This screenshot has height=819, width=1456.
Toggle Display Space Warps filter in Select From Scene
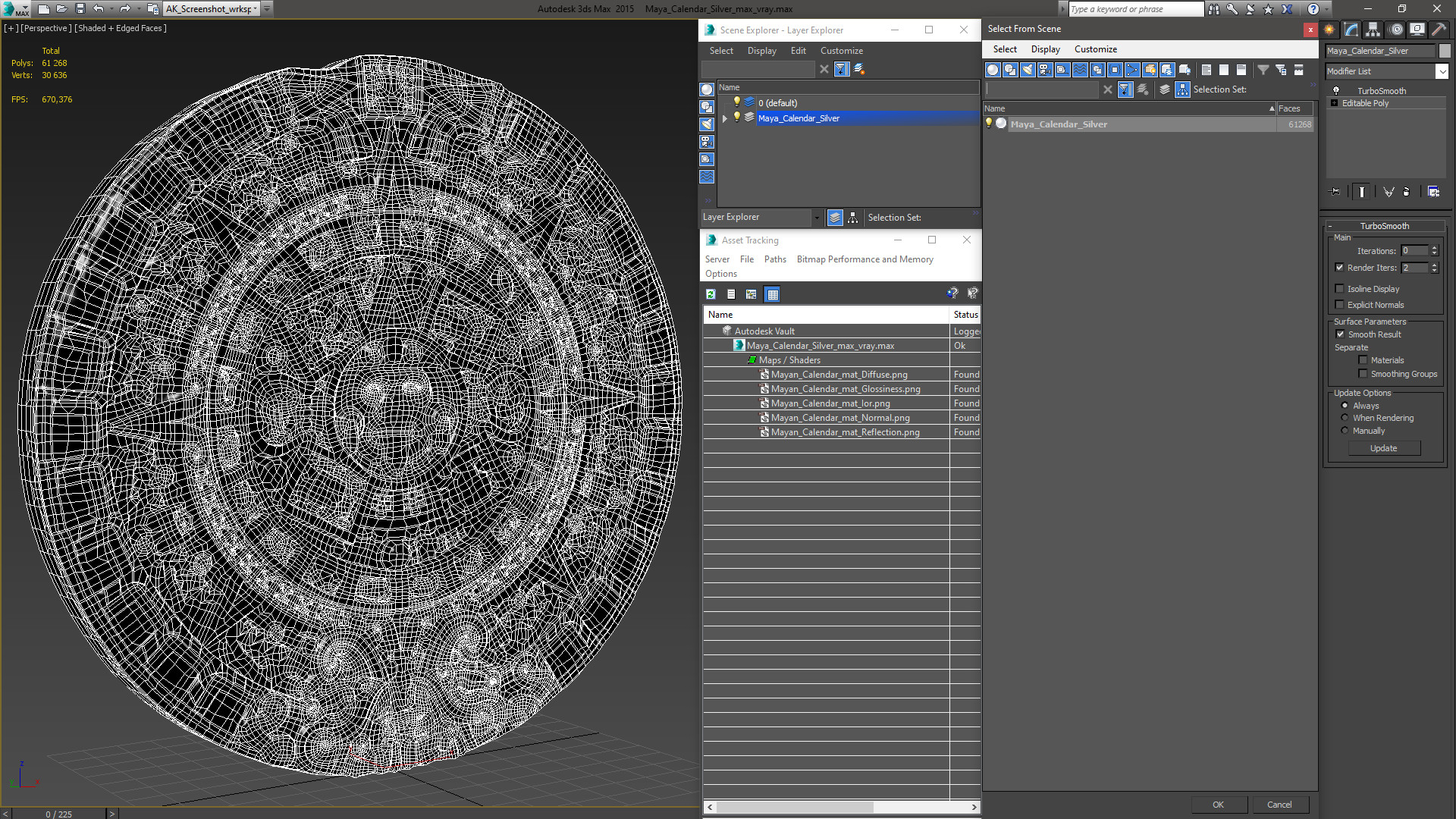(1080, 70)
